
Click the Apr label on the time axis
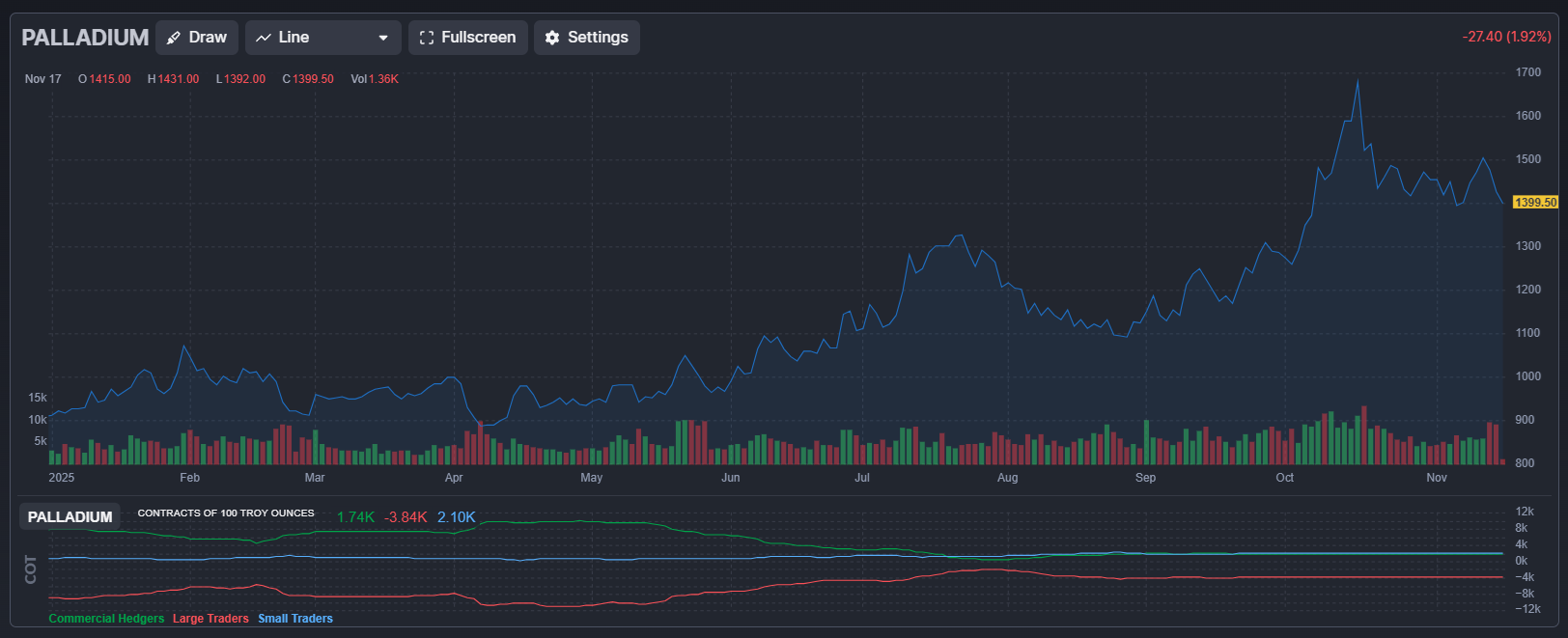(x=454, y=478)
